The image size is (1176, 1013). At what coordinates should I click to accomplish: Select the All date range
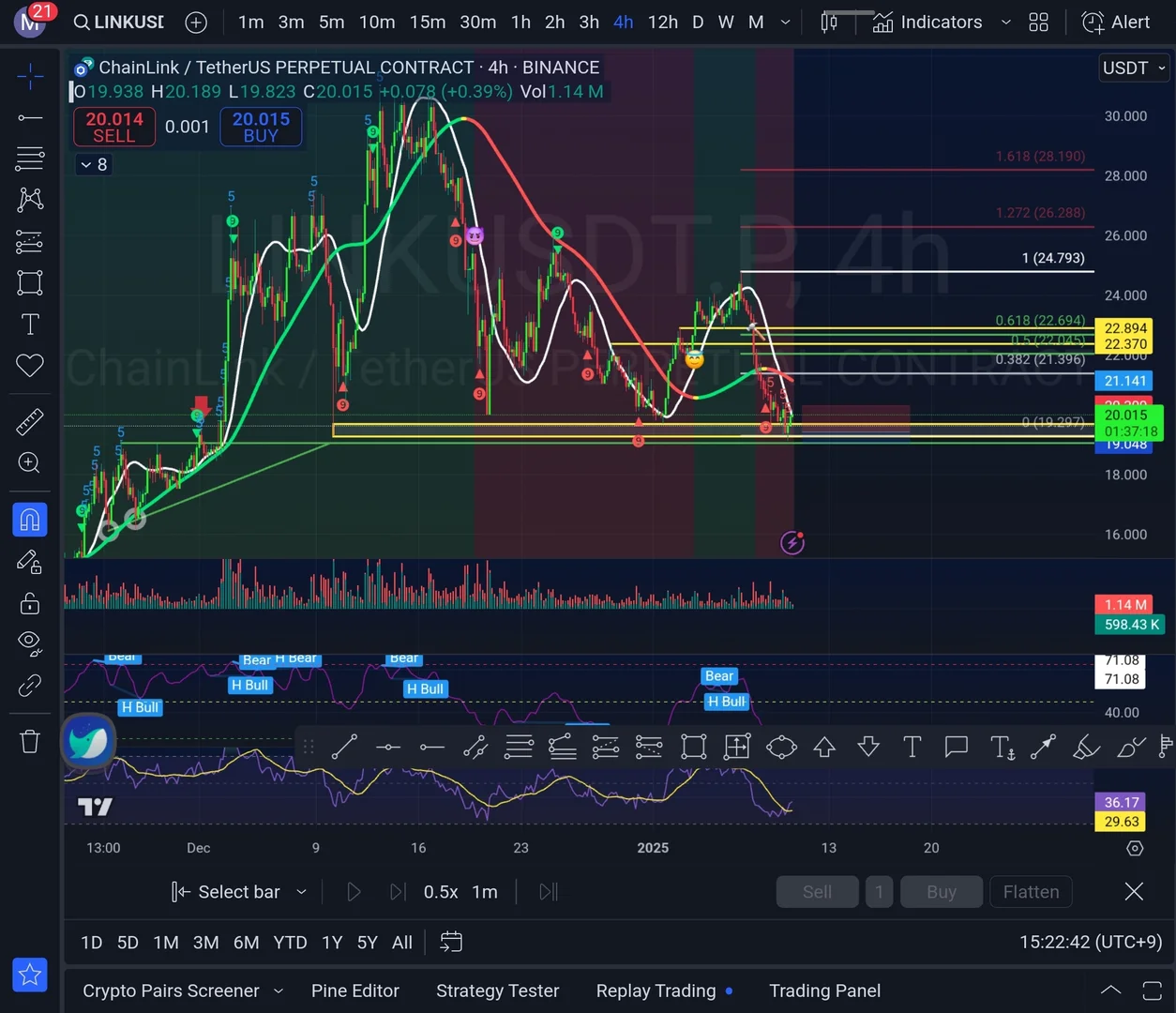click(401, 943)
